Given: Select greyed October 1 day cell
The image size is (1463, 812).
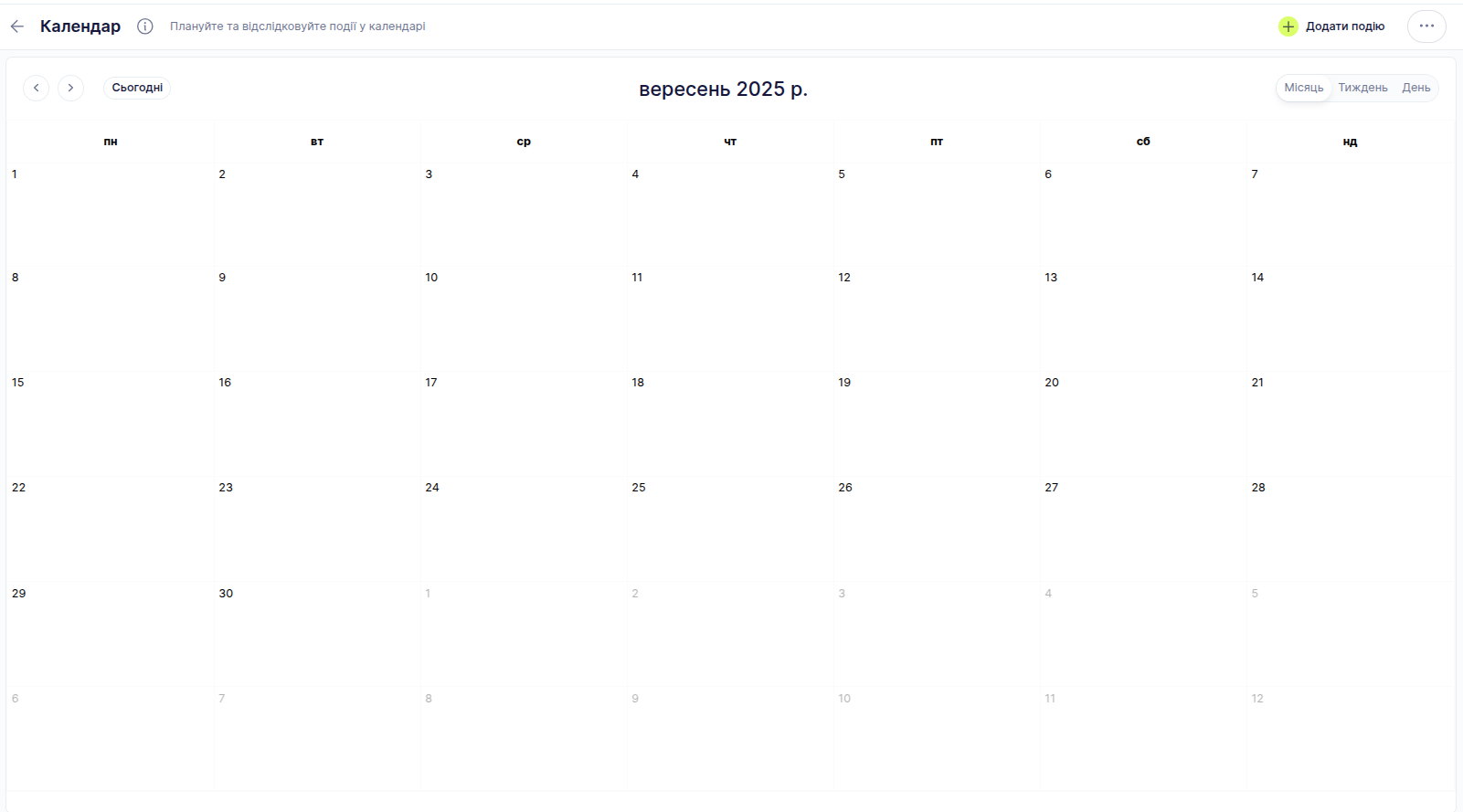Looking at the screenshot, I should [x=524, y=634].
